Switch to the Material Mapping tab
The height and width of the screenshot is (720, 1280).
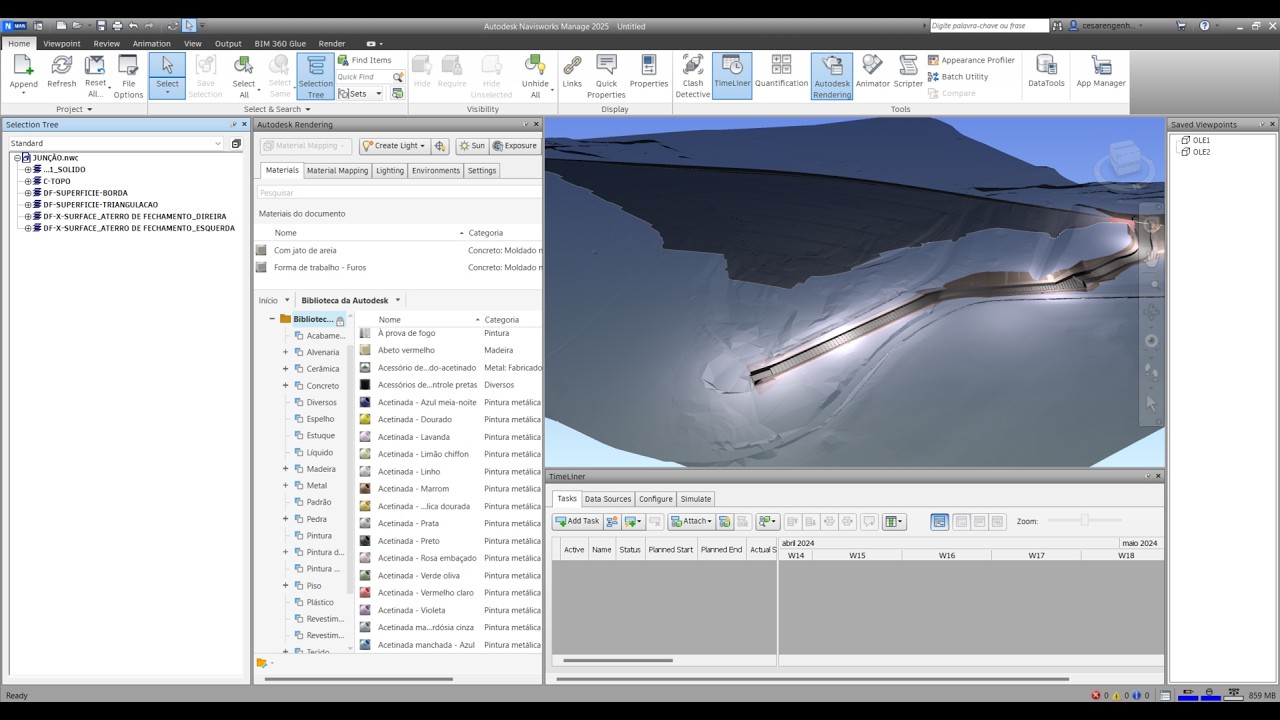point(337,171)
